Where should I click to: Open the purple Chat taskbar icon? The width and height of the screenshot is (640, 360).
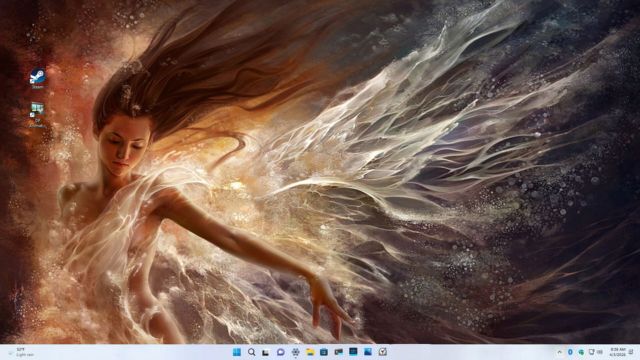(x=280, y=352)
